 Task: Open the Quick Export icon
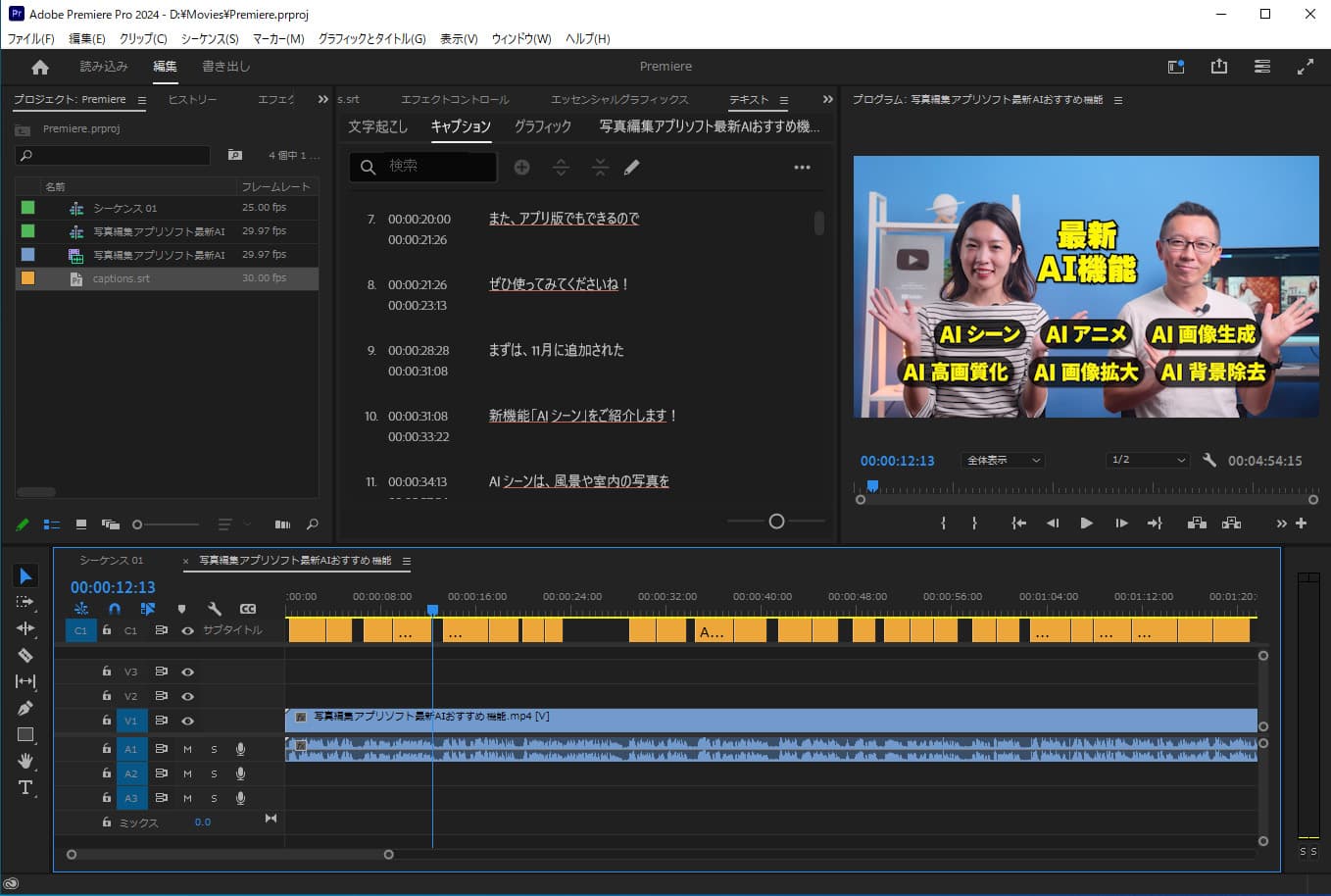coord(1219,67)
